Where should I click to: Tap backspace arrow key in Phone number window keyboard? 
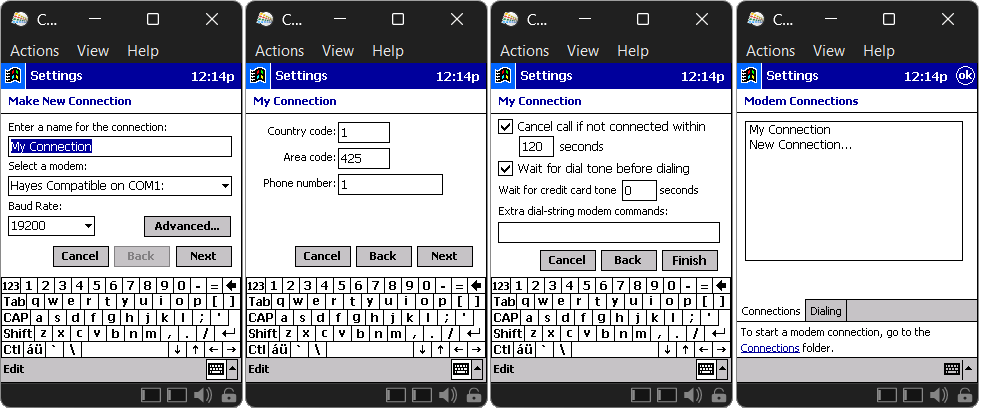pos(477,286)
